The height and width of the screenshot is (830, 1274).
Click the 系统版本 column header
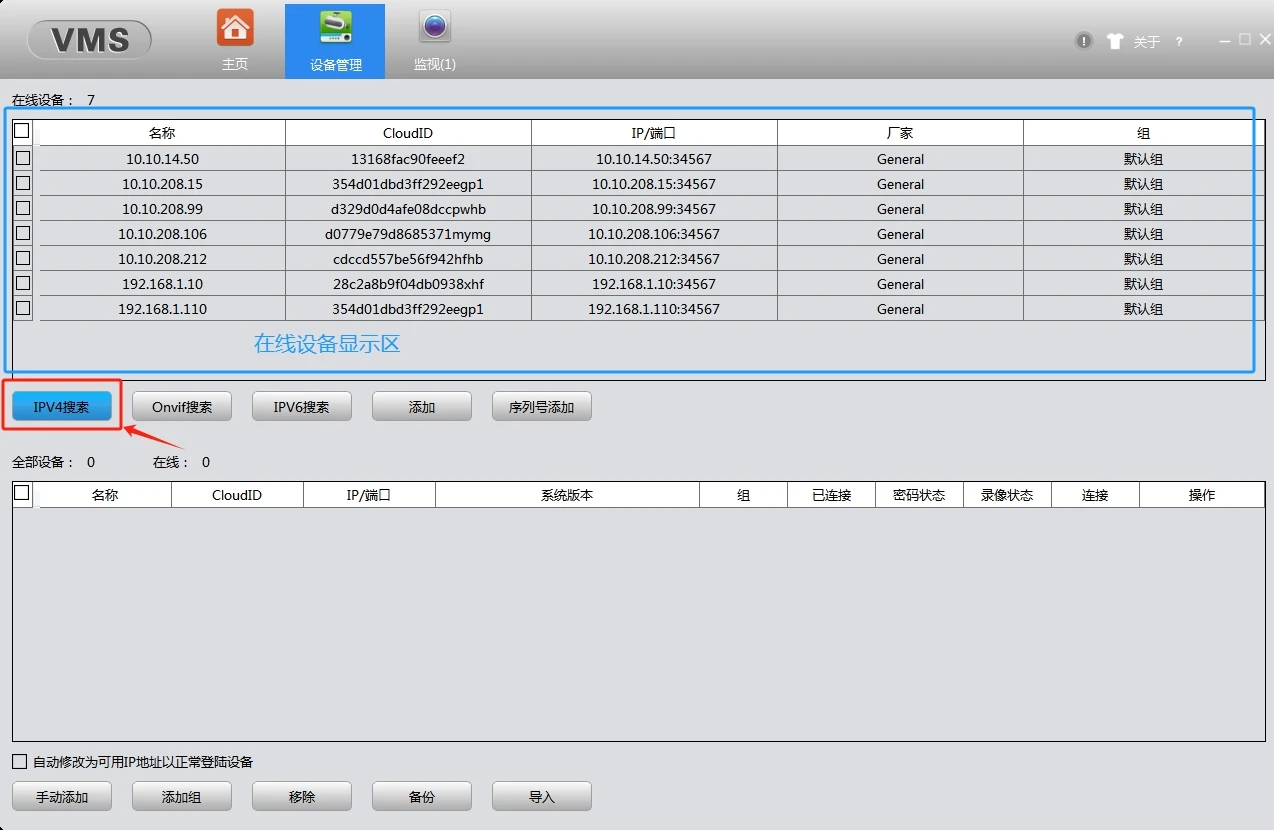[567, 495]
